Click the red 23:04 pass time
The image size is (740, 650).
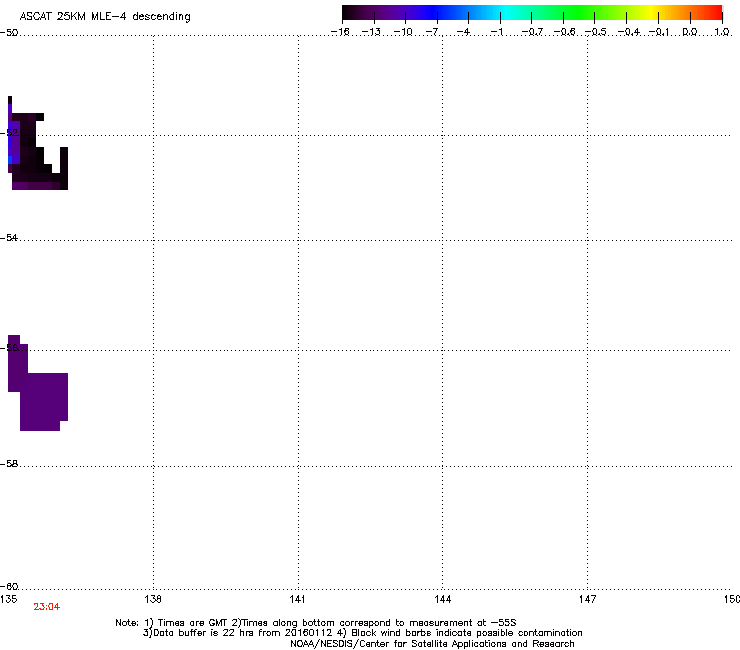(x=47, y=607)
